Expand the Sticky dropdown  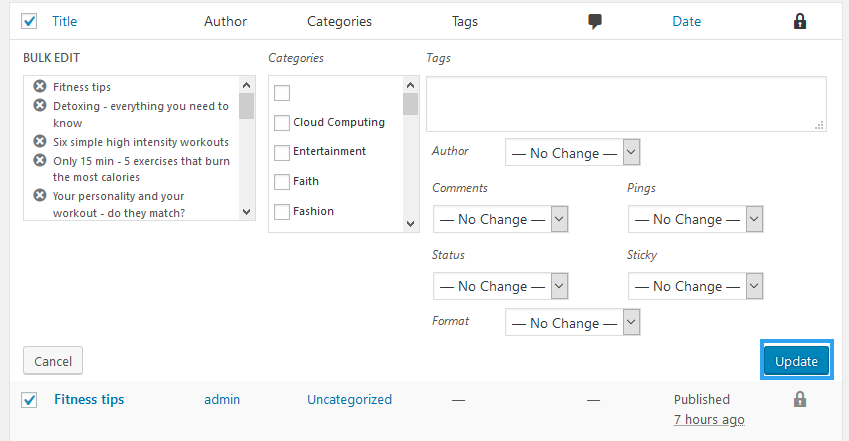tap(695, 287)
